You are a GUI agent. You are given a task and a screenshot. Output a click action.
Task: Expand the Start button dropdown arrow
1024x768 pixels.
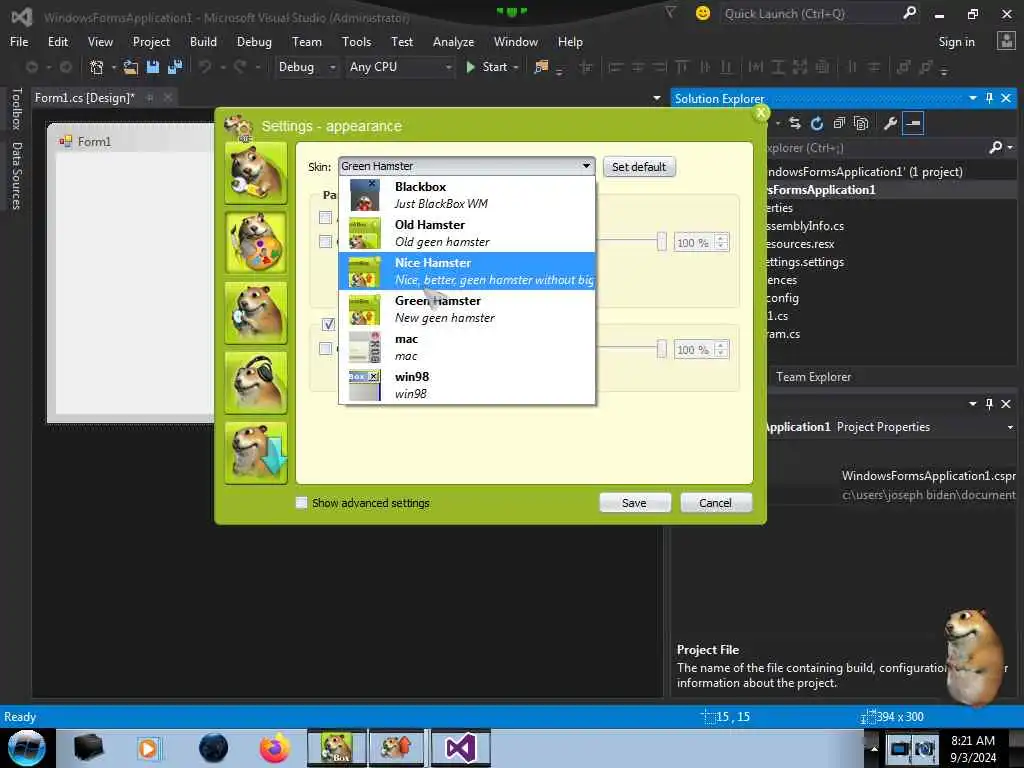pos(516,67)
